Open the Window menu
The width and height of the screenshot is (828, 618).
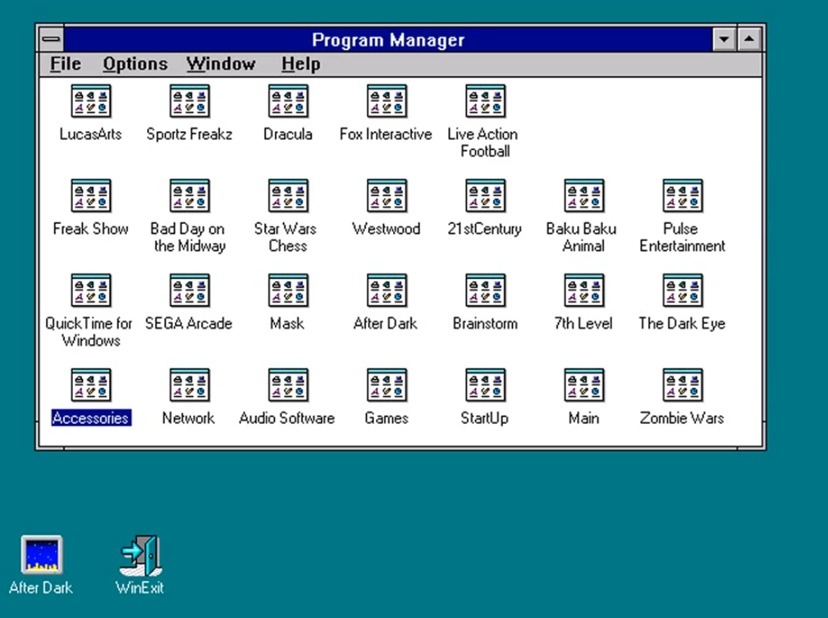pos(221,64)
